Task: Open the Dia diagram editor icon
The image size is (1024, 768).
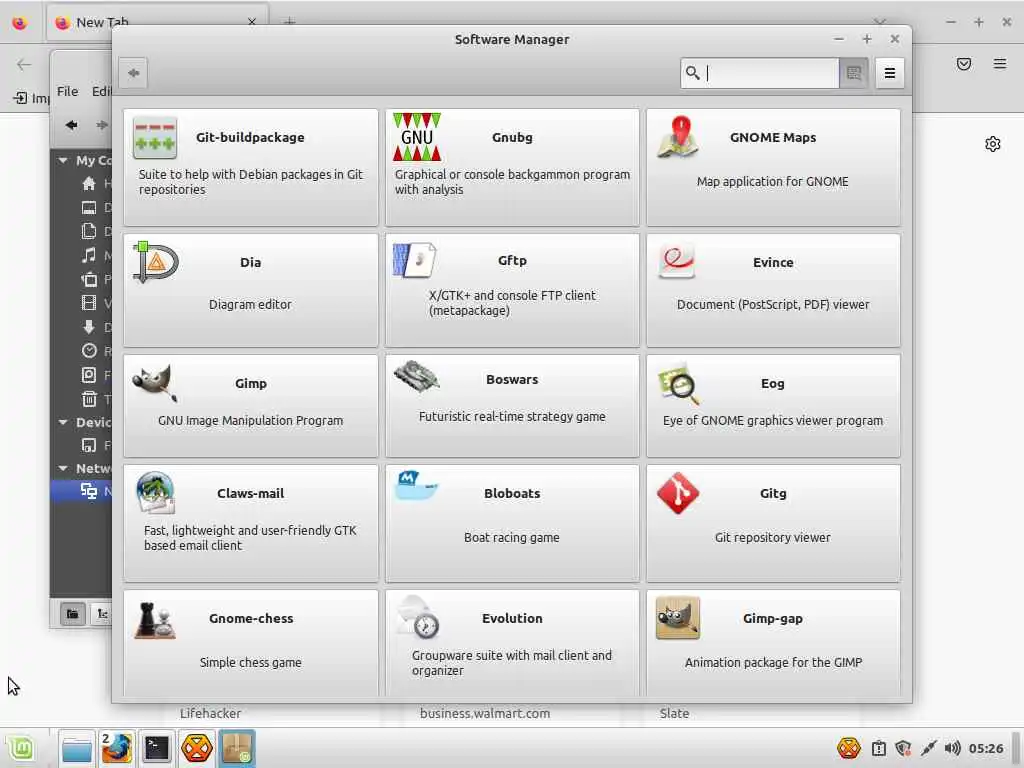Action: [x=155, y=262]
